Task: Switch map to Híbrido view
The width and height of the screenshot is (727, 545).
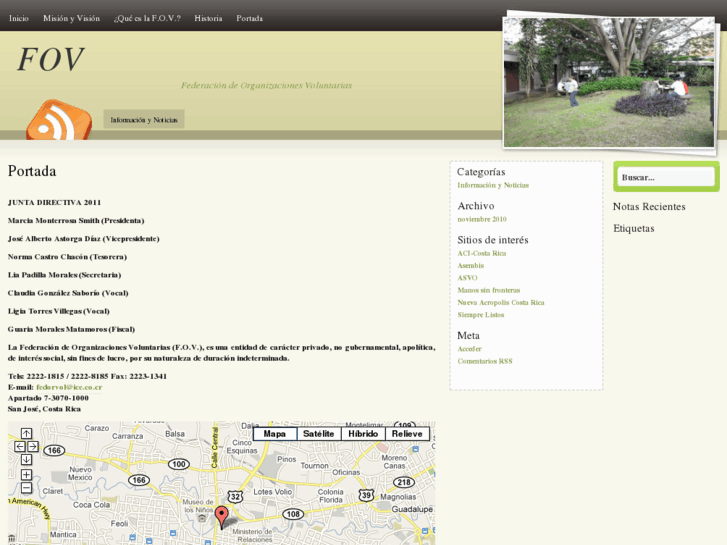Action: [363, 434]
